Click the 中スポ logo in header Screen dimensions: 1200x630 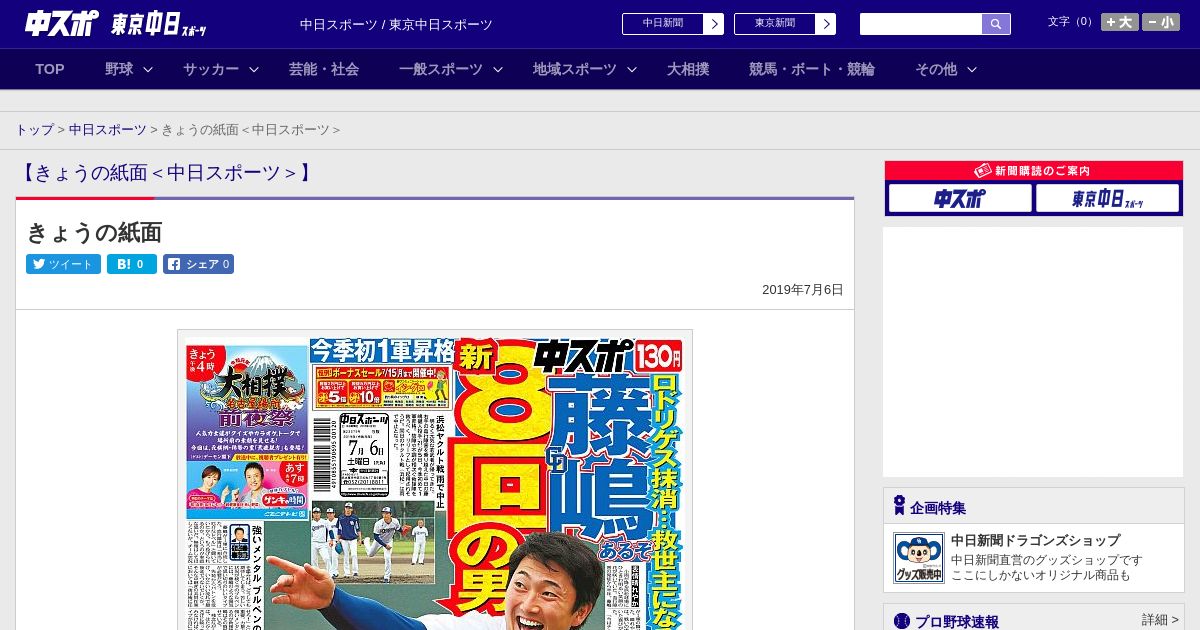click(62, 23)
